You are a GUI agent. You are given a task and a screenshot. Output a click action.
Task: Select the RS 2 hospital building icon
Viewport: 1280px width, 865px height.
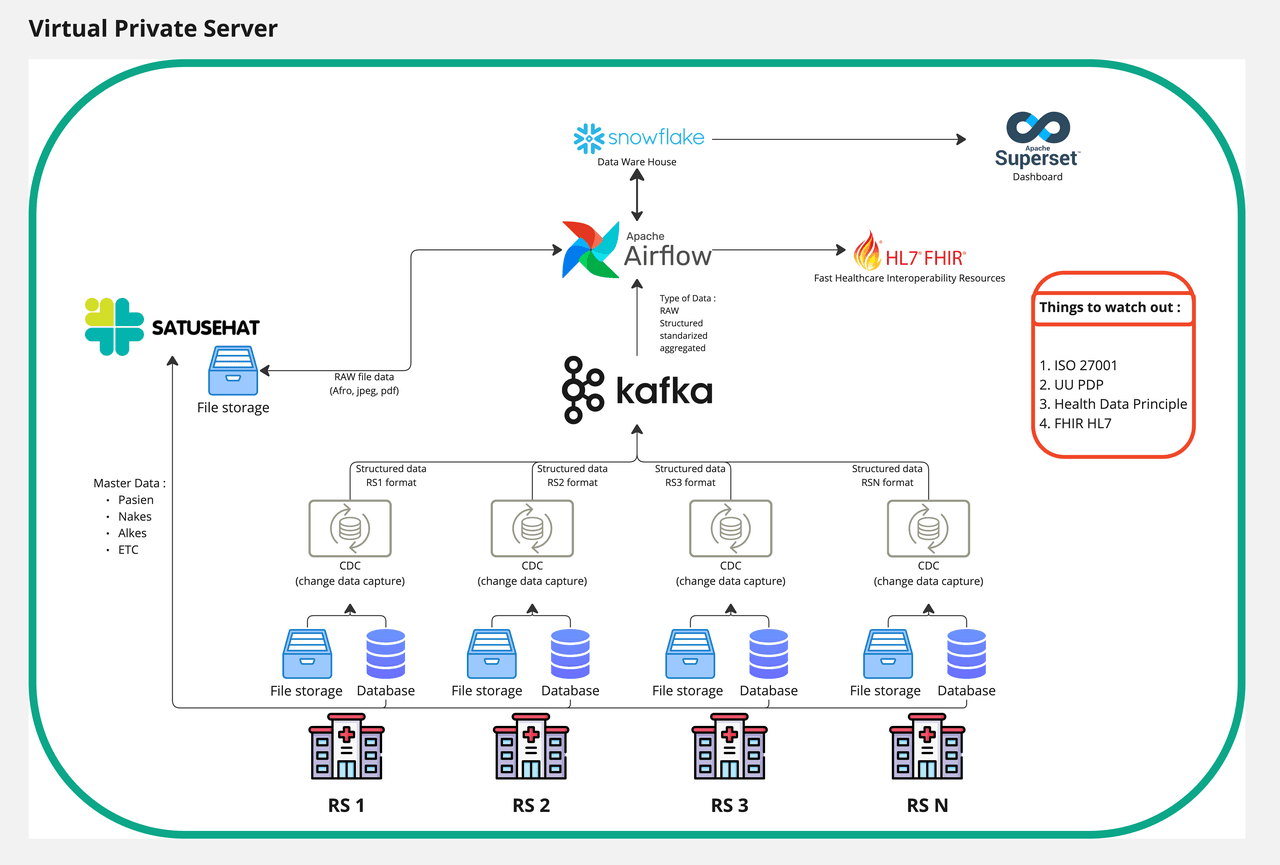(x=531, y=746)
